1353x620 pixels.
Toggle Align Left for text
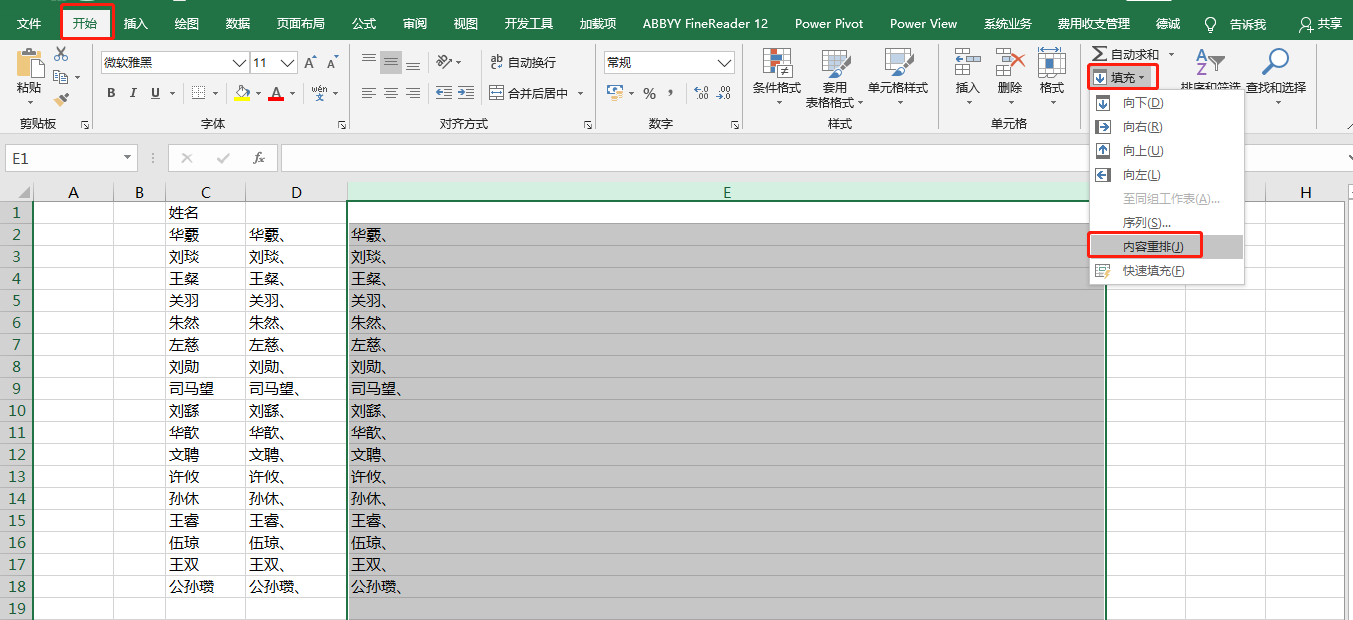[x=369, y=93]
